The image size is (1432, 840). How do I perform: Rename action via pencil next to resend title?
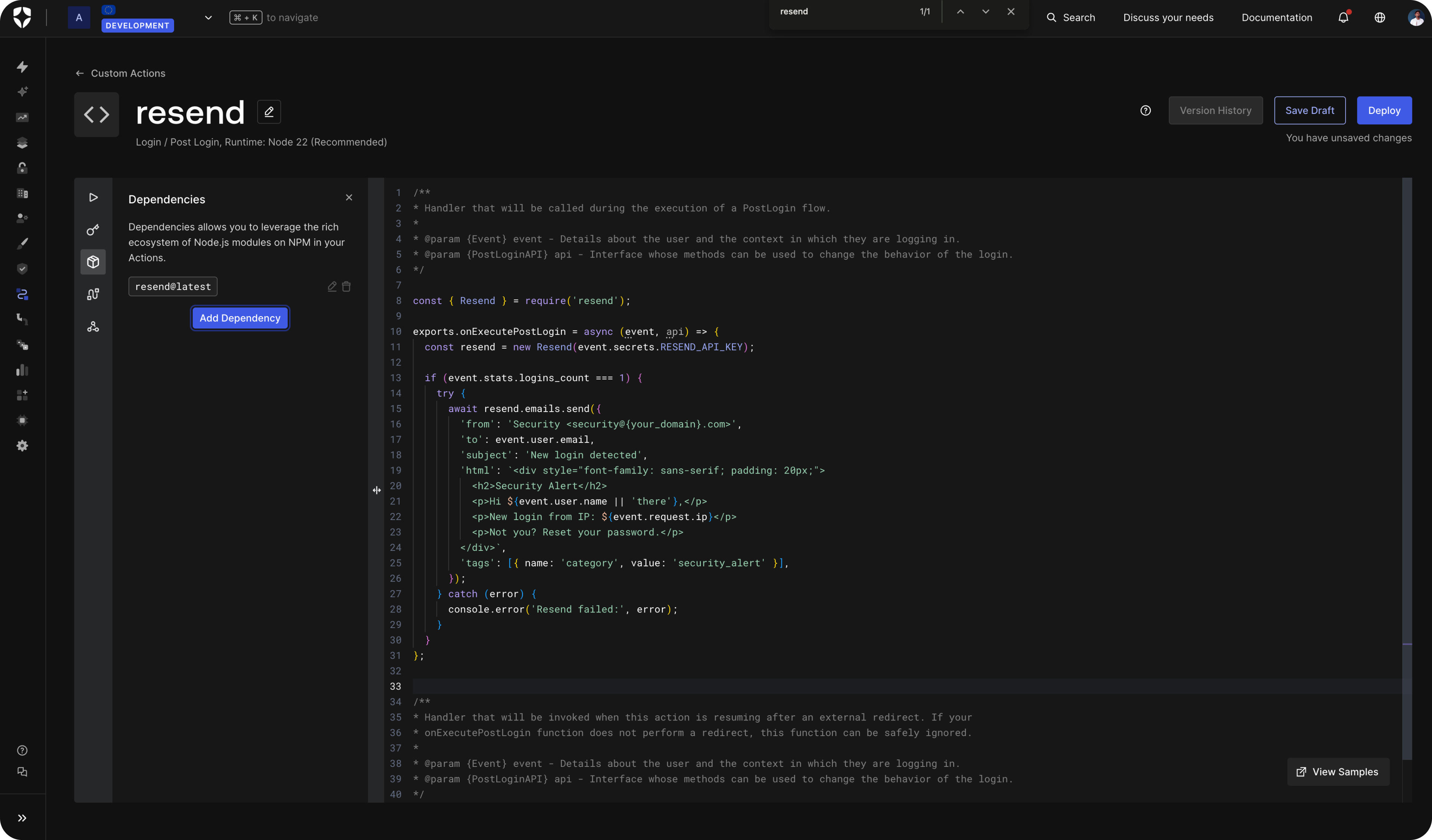tap(269, 112)
